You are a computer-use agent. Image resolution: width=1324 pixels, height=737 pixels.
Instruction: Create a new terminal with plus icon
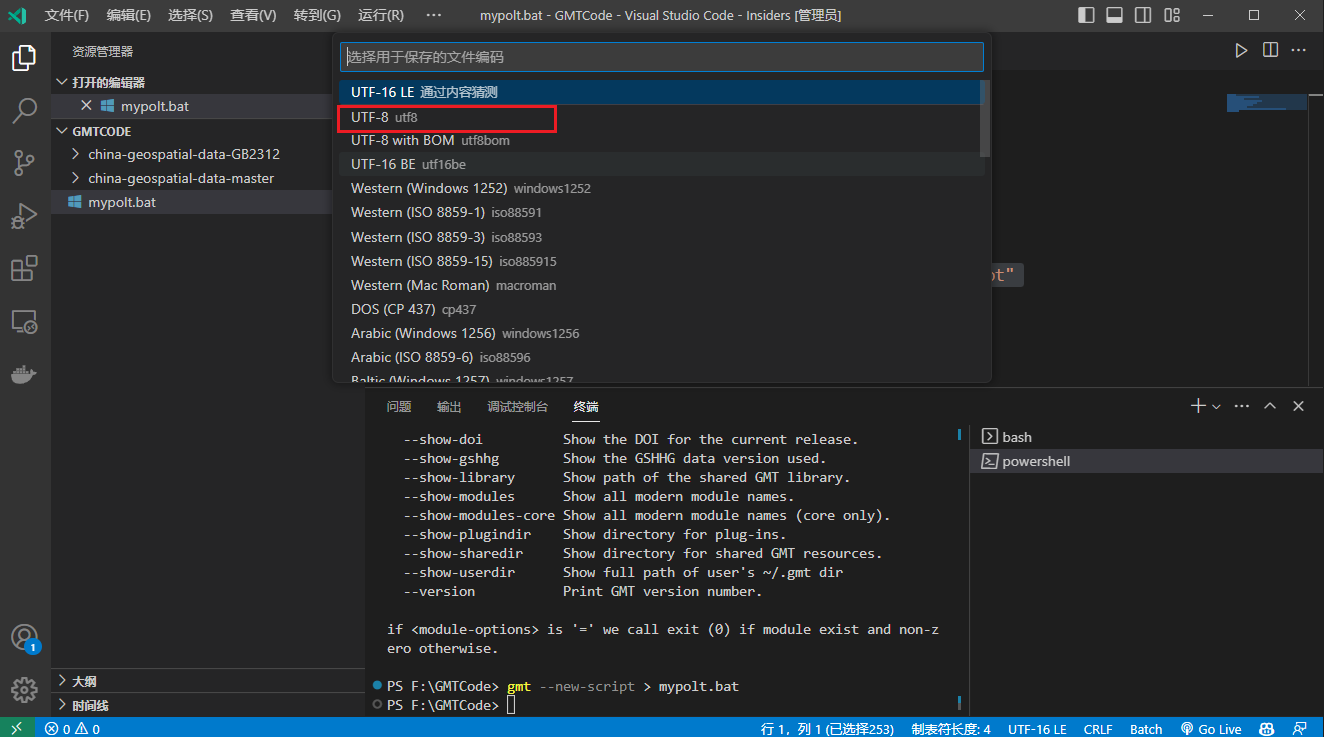pos(1198,406)
